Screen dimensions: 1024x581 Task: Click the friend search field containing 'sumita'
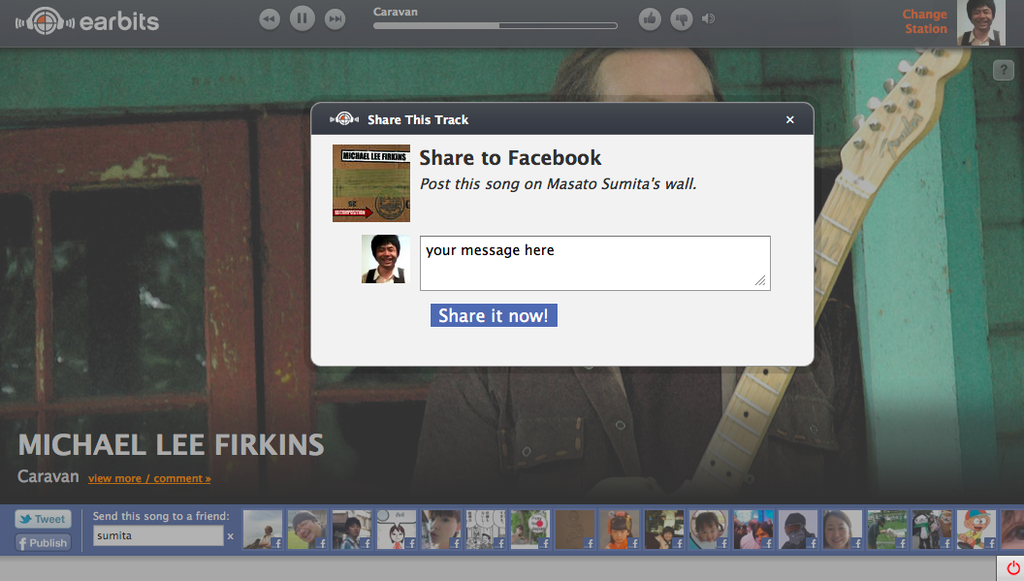158,536
